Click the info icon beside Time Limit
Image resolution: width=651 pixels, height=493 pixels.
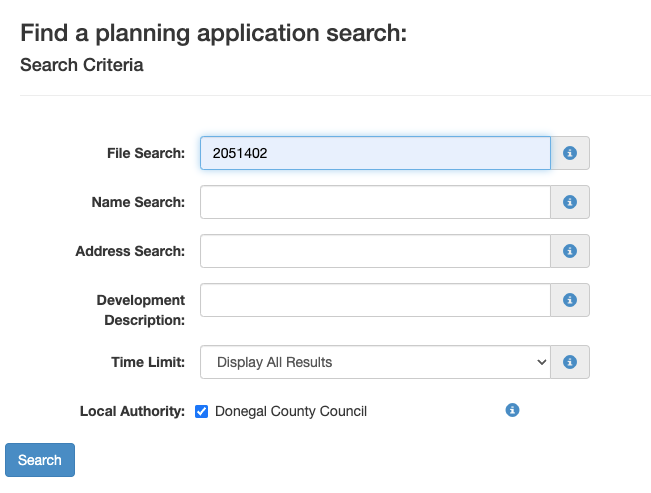pyautogui.click(x=570, y=362)
